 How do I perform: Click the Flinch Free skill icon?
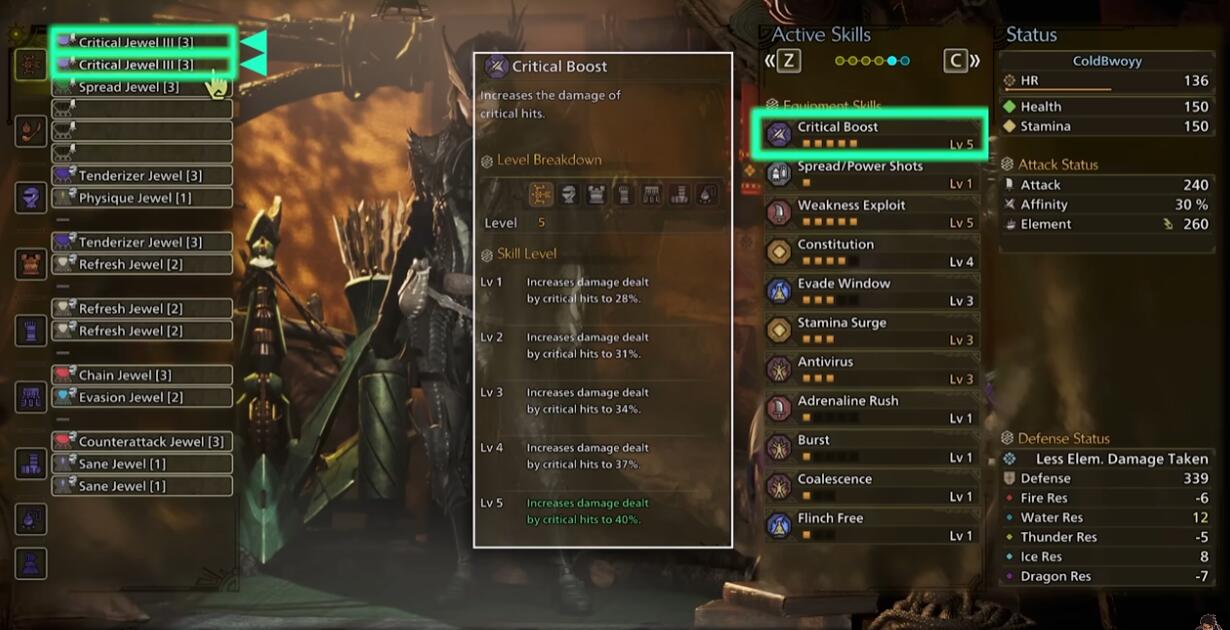[779, 525]
